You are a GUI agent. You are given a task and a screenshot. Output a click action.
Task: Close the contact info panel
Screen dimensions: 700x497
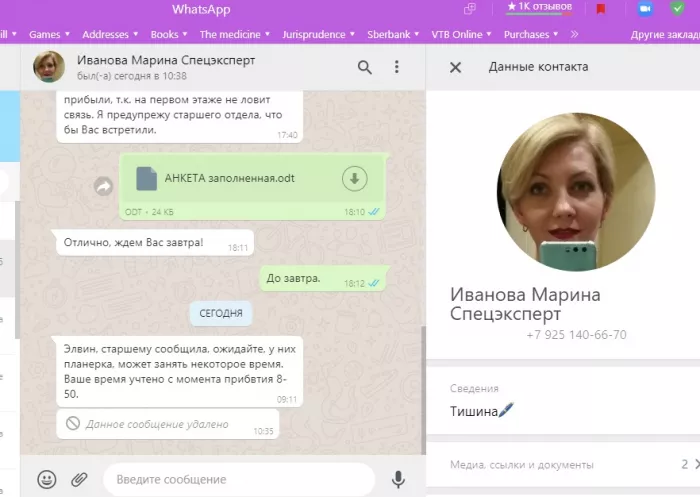[x=455, y=67]
